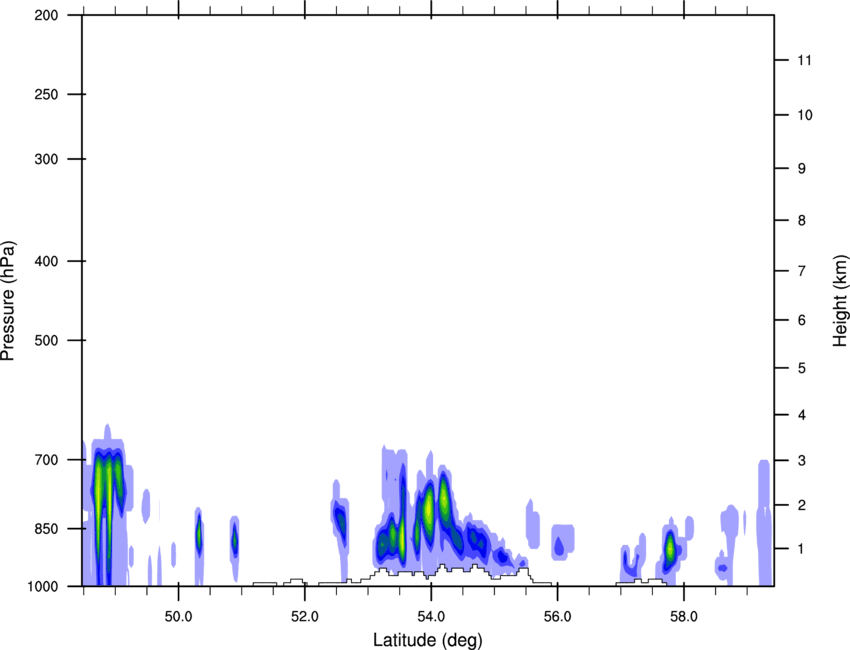Click the 58.0 latitude tick label
The width and height of the screenshot is (850, 650).
pos(684,617)
